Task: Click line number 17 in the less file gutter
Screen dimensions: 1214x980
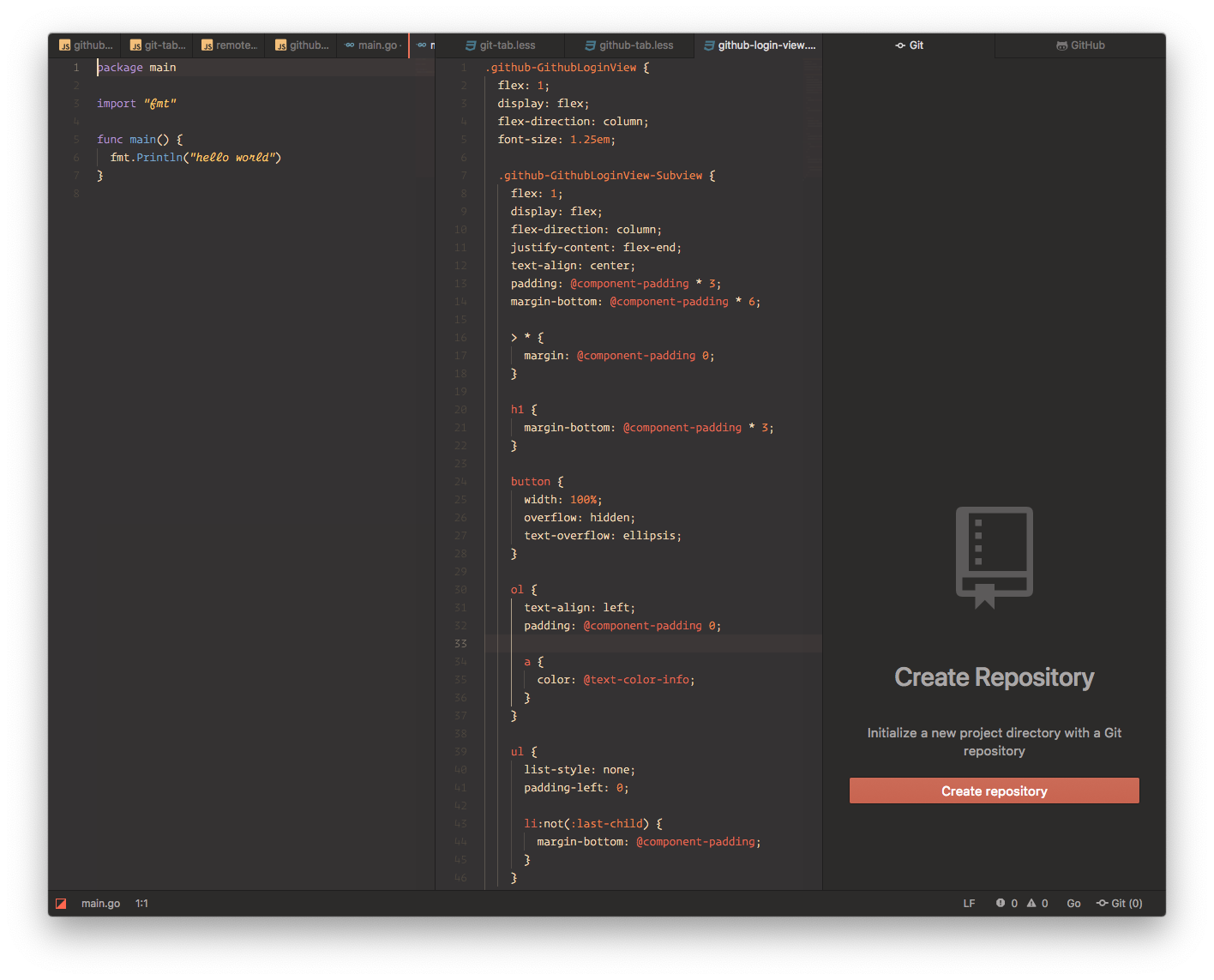Action: [460, 355]
